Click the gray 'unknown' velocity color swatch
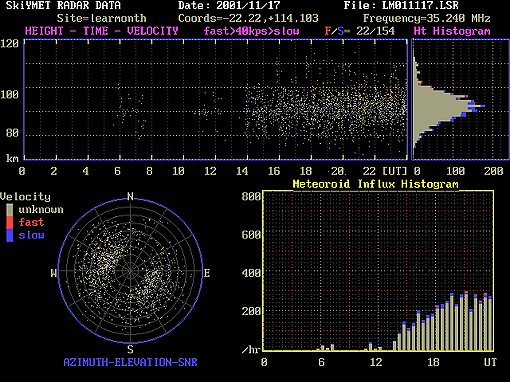 10,210
